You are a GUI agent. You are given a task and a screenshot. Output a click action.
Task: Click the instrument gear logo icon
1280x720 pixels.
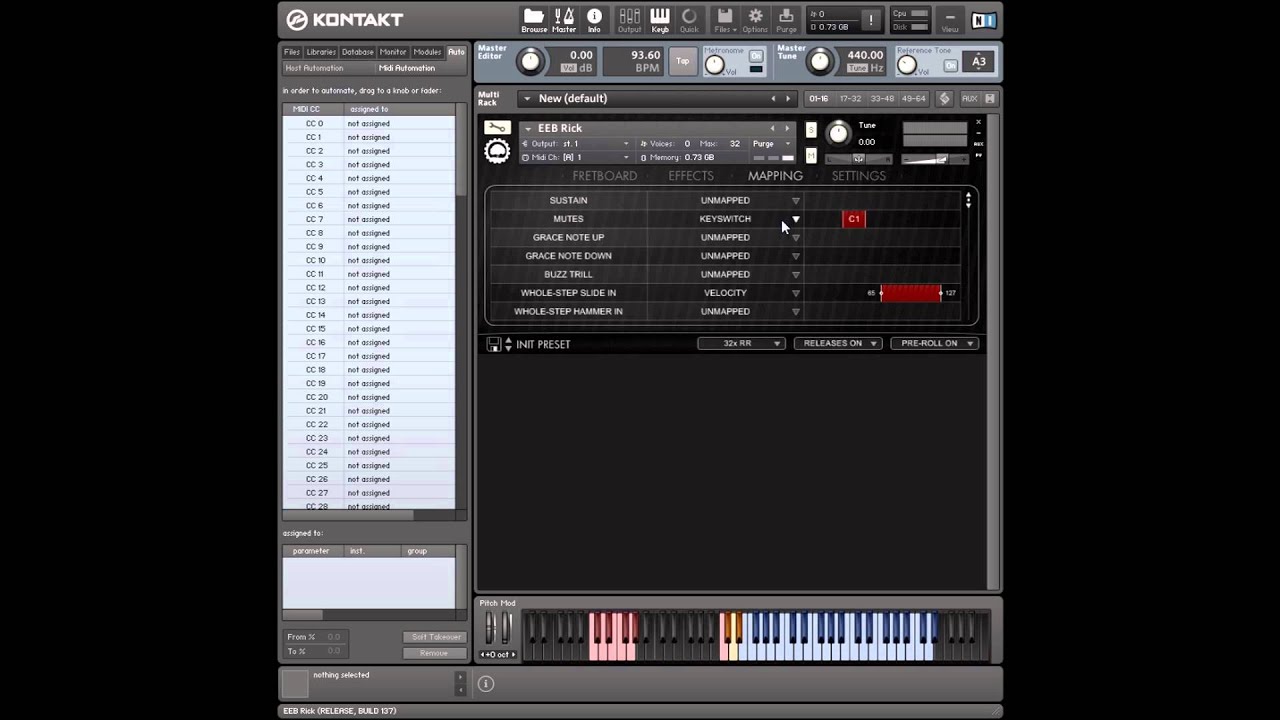click(x=497, y=151)
